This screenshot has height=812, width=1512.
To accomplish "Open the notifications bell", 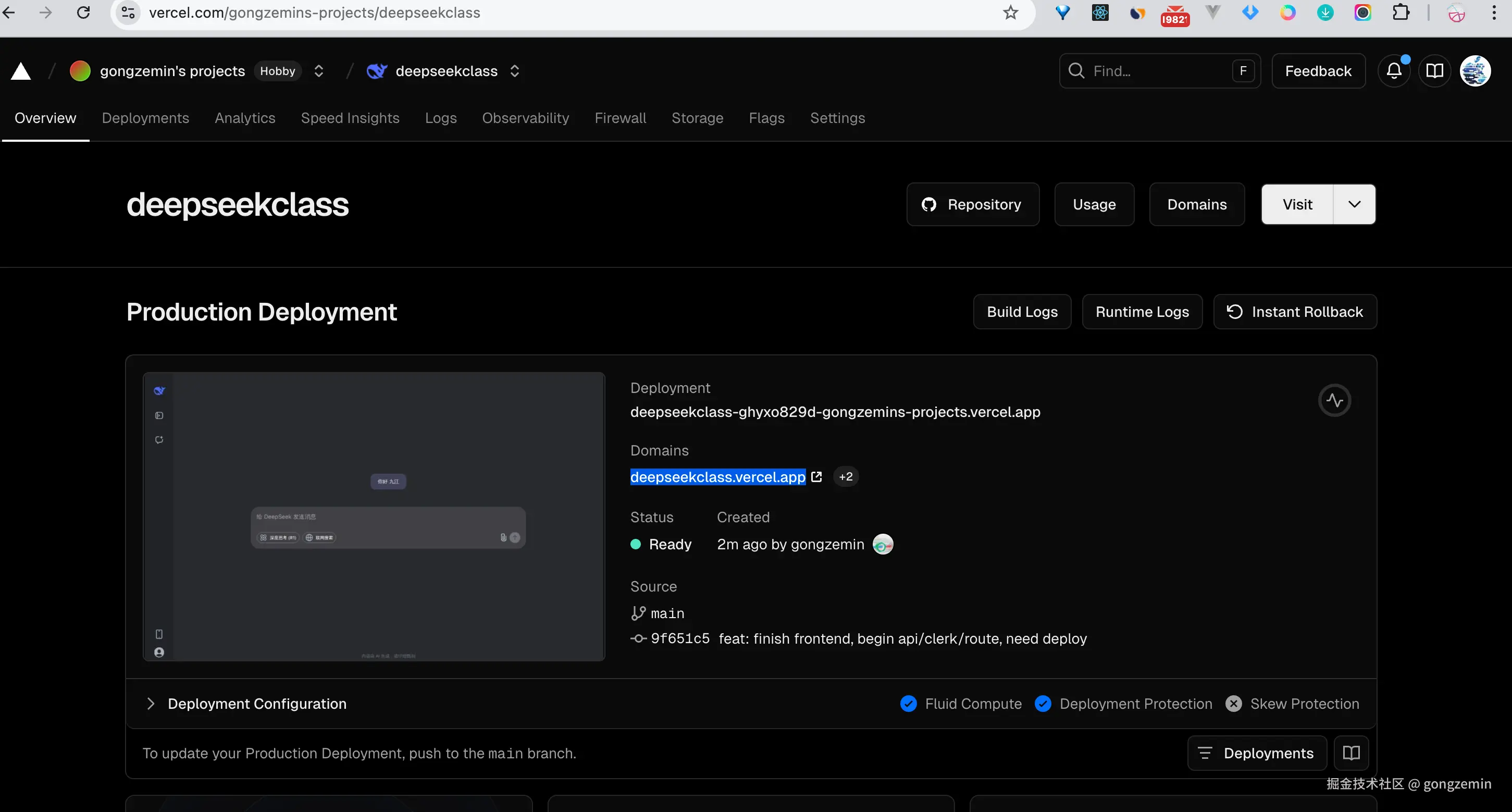I will [x=1394, y=71].
